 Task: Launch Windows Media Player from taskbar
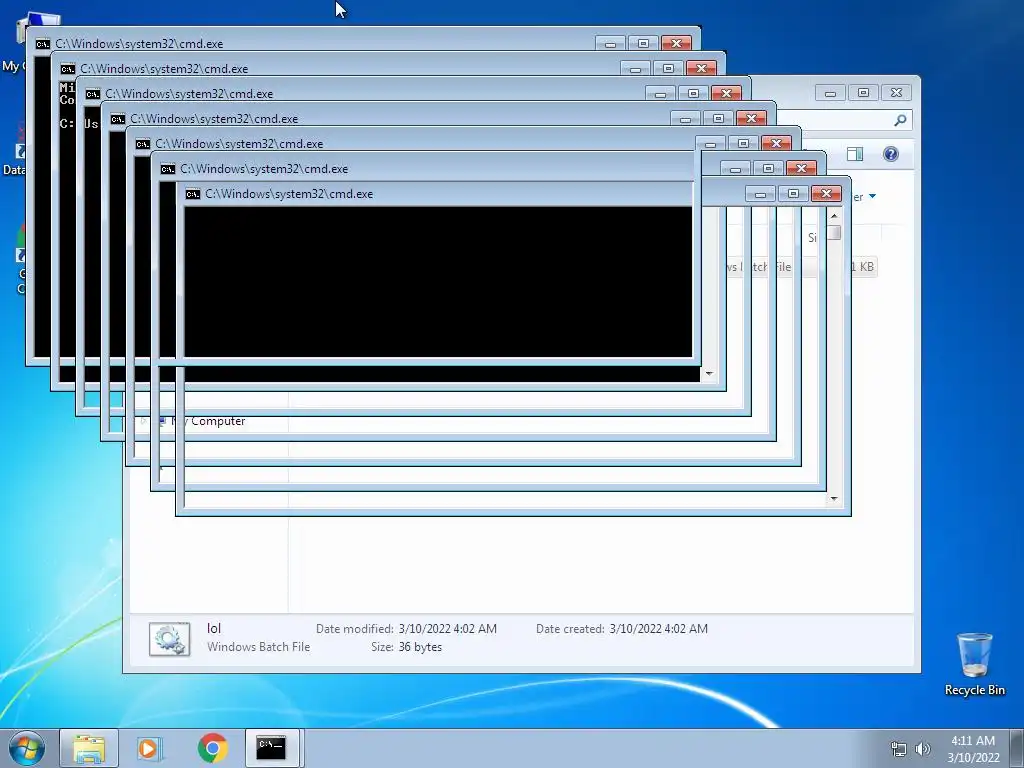click(150, 748)
